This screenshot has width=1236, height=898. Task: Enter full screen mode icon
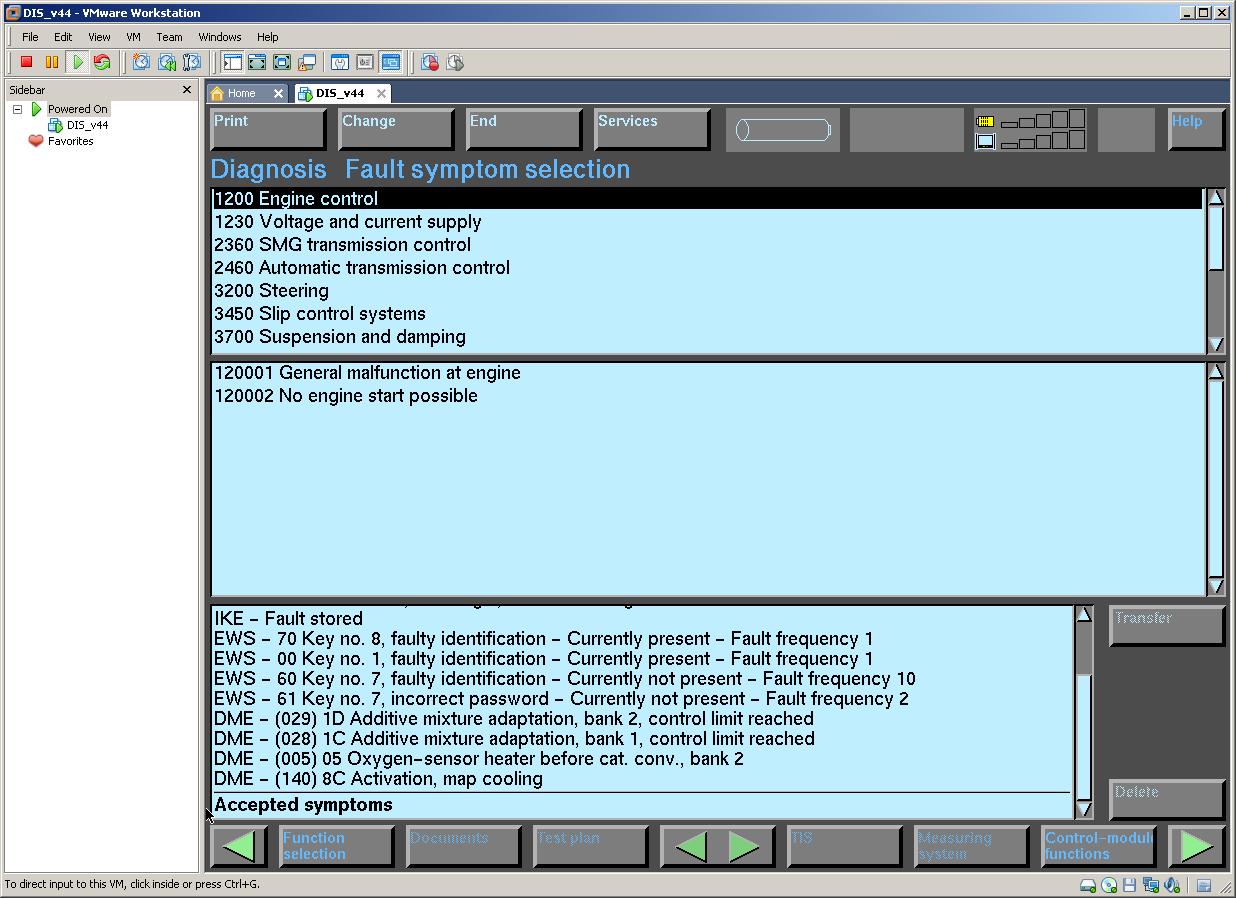coord(282,62)
